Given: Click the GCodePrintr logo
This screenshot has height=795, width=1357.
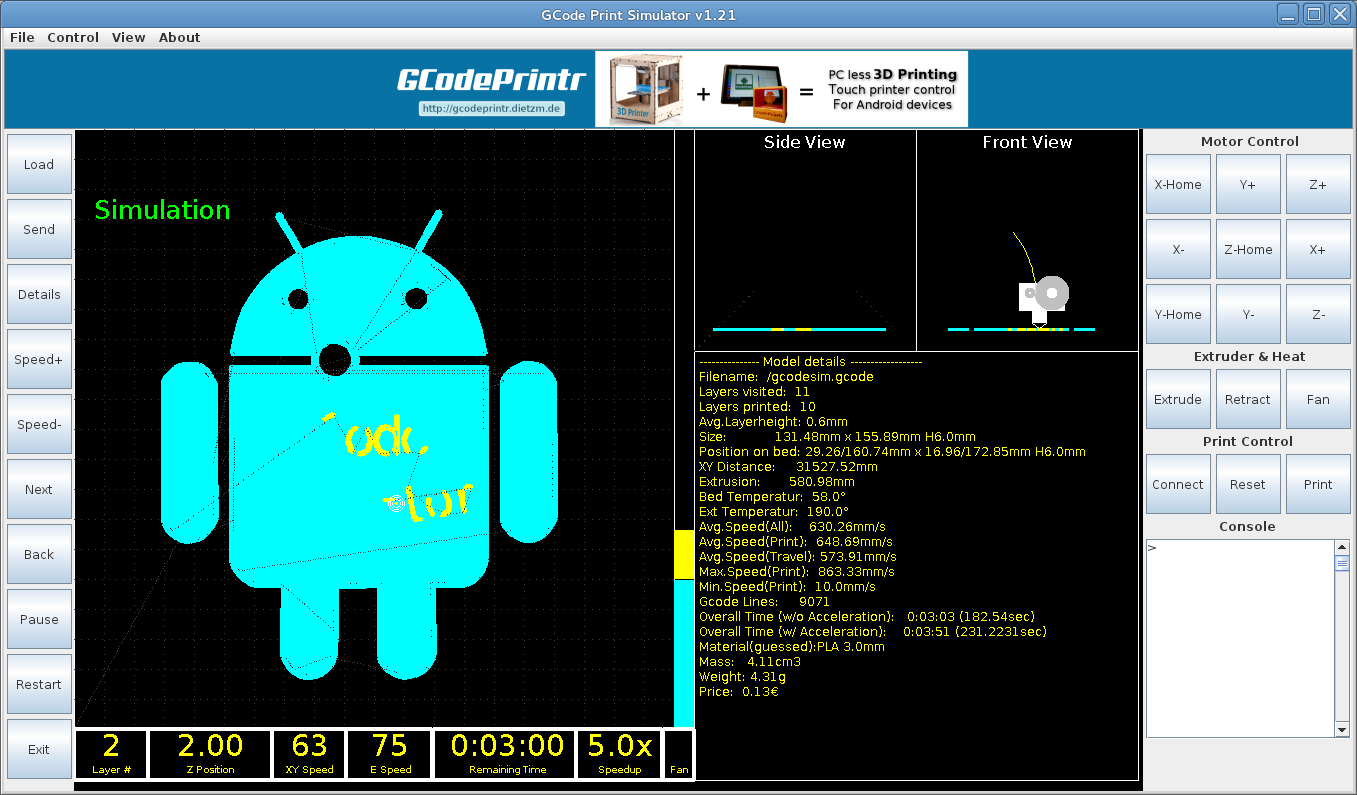Looking at the screenshot, I should [491, 80].
